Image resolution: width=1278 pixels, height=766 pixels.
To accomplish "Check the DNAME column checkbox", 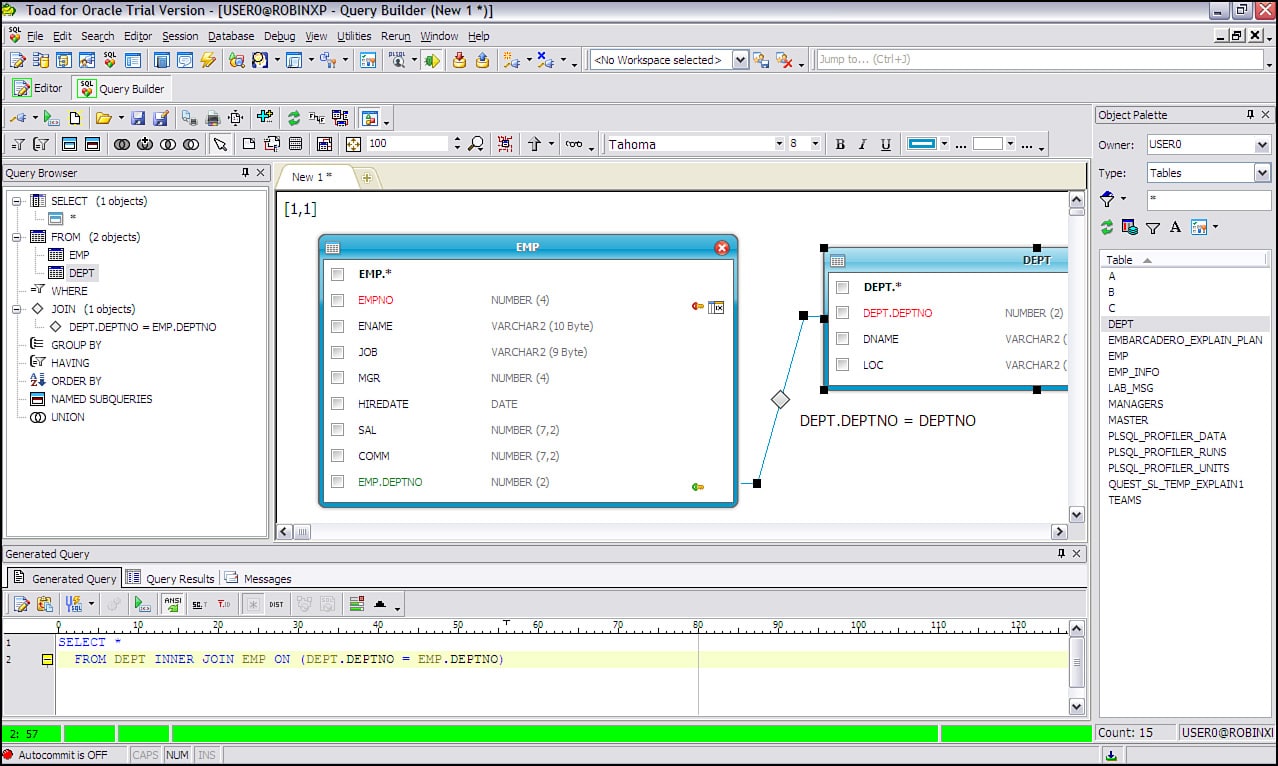I will (843, 339).
